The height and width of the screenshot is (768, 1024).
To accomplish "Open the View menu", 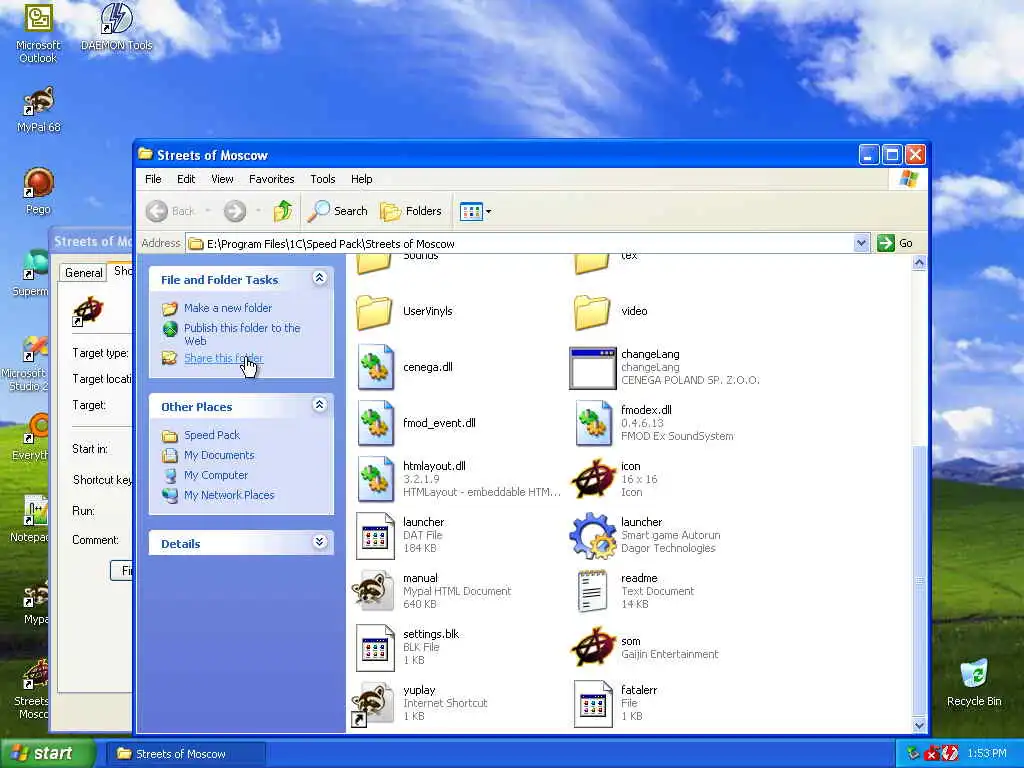I will point(222,179).
